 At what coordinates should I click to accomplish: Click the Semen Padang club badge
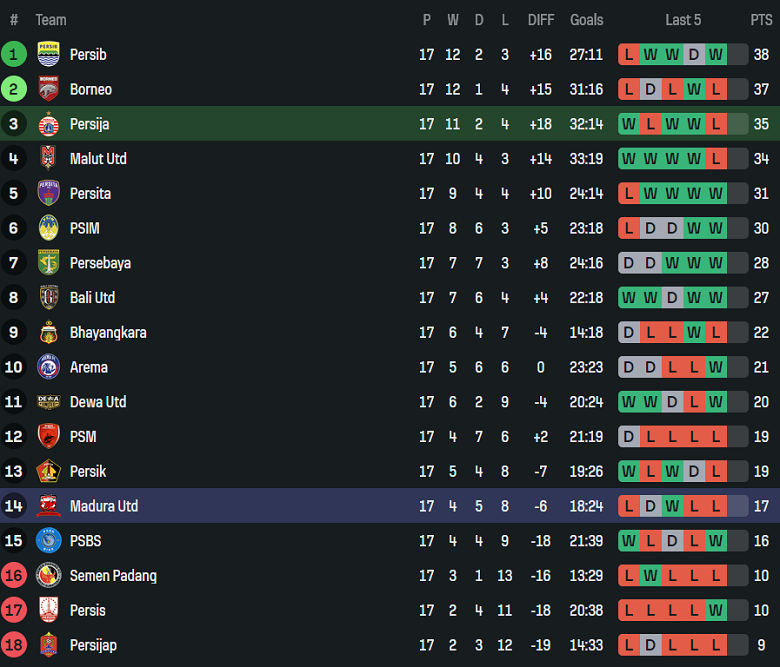[x=48, y=575]
